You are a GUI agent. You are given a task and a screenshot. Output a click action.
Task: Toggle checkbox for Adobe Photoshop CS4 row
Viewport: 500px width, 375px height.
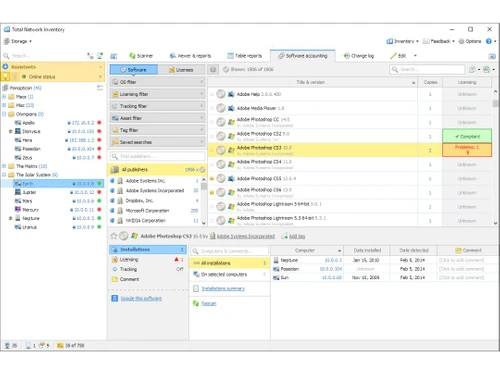212,164
